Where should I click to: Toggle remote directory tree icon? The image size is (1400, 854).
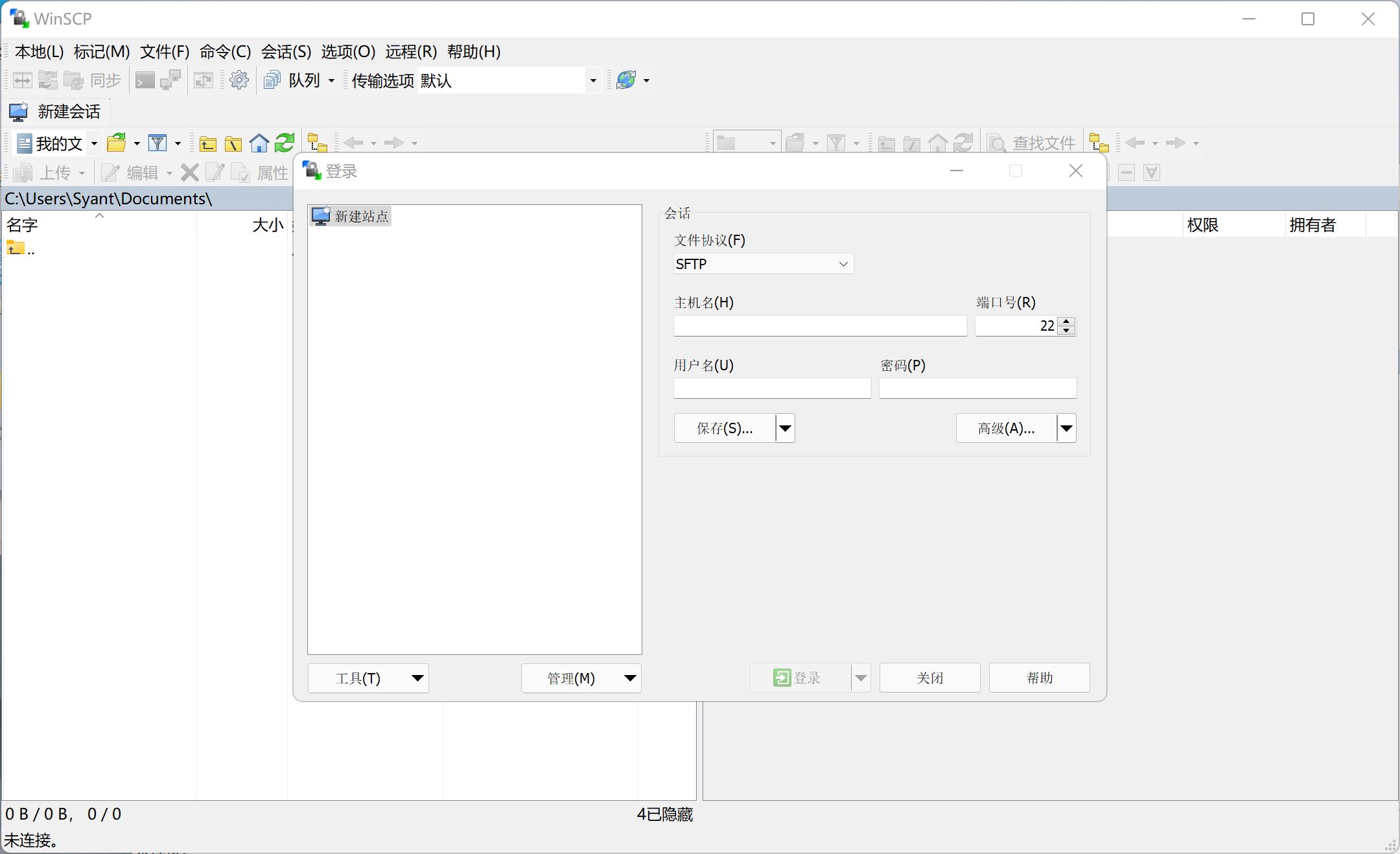1099,143
